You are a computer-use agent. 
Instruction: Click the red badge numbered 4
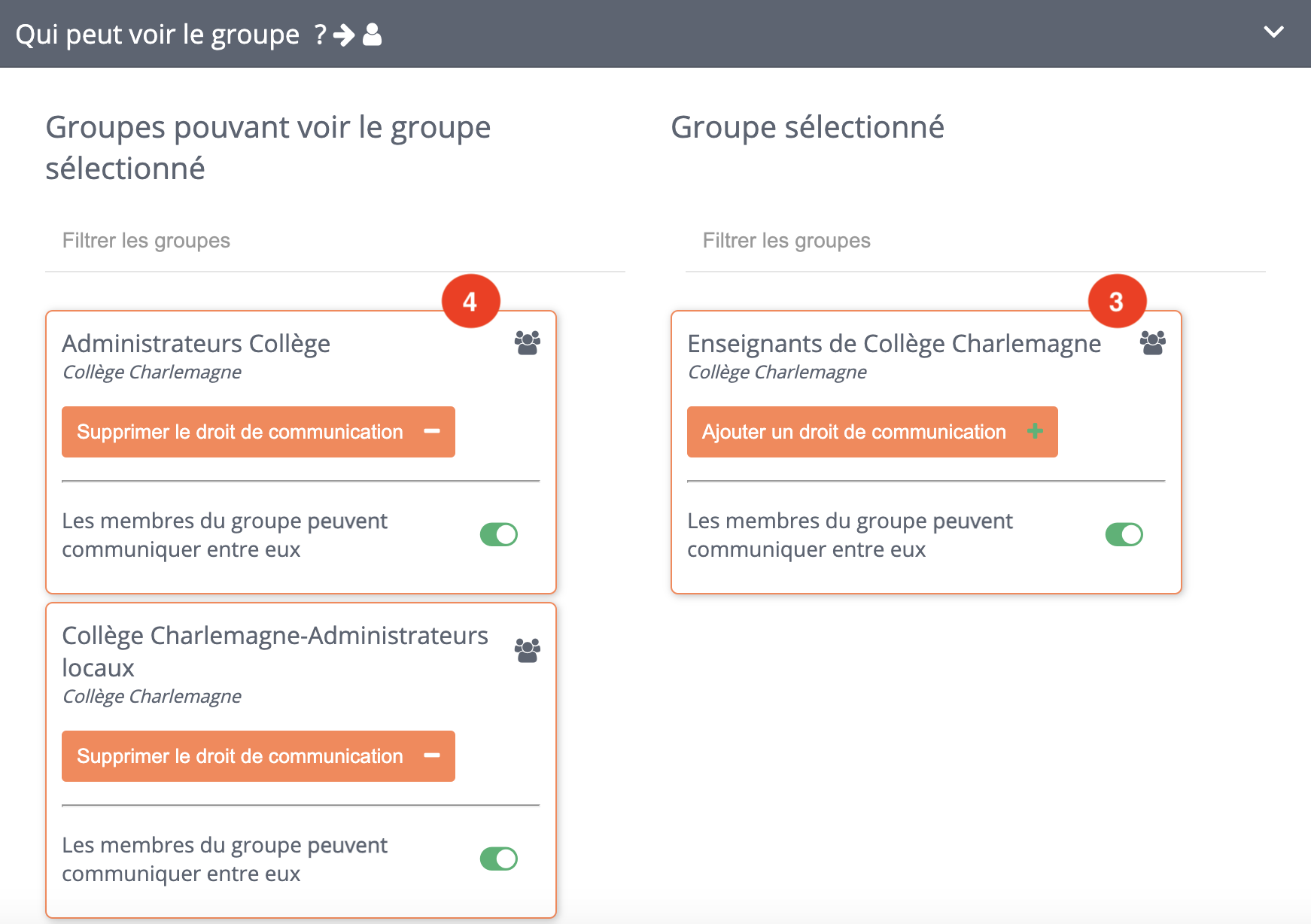click(x=470, y=302)
